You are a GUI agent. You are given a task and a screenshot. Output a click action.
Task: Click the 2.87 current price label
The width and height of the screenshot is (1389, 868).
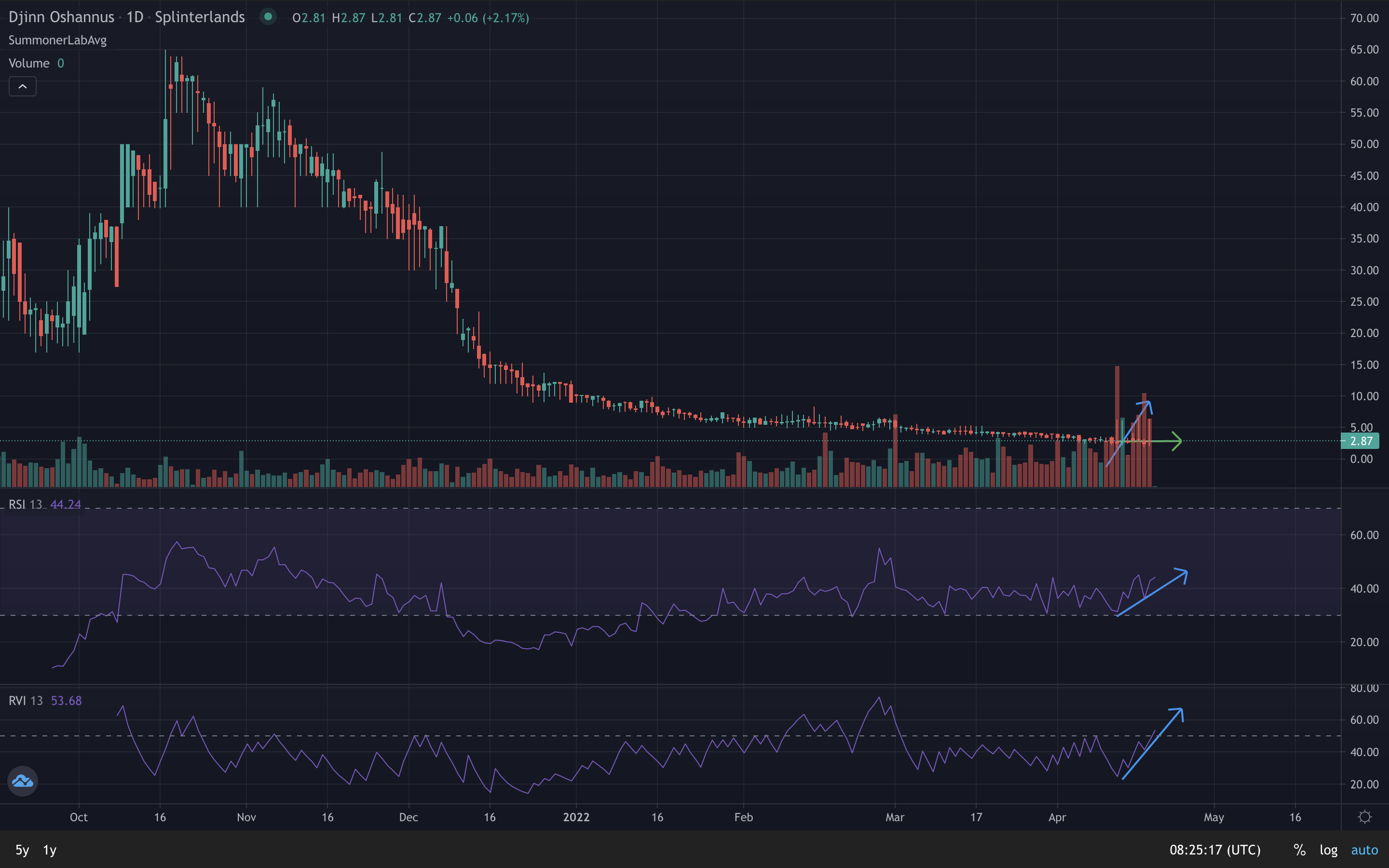[1360, 441]
